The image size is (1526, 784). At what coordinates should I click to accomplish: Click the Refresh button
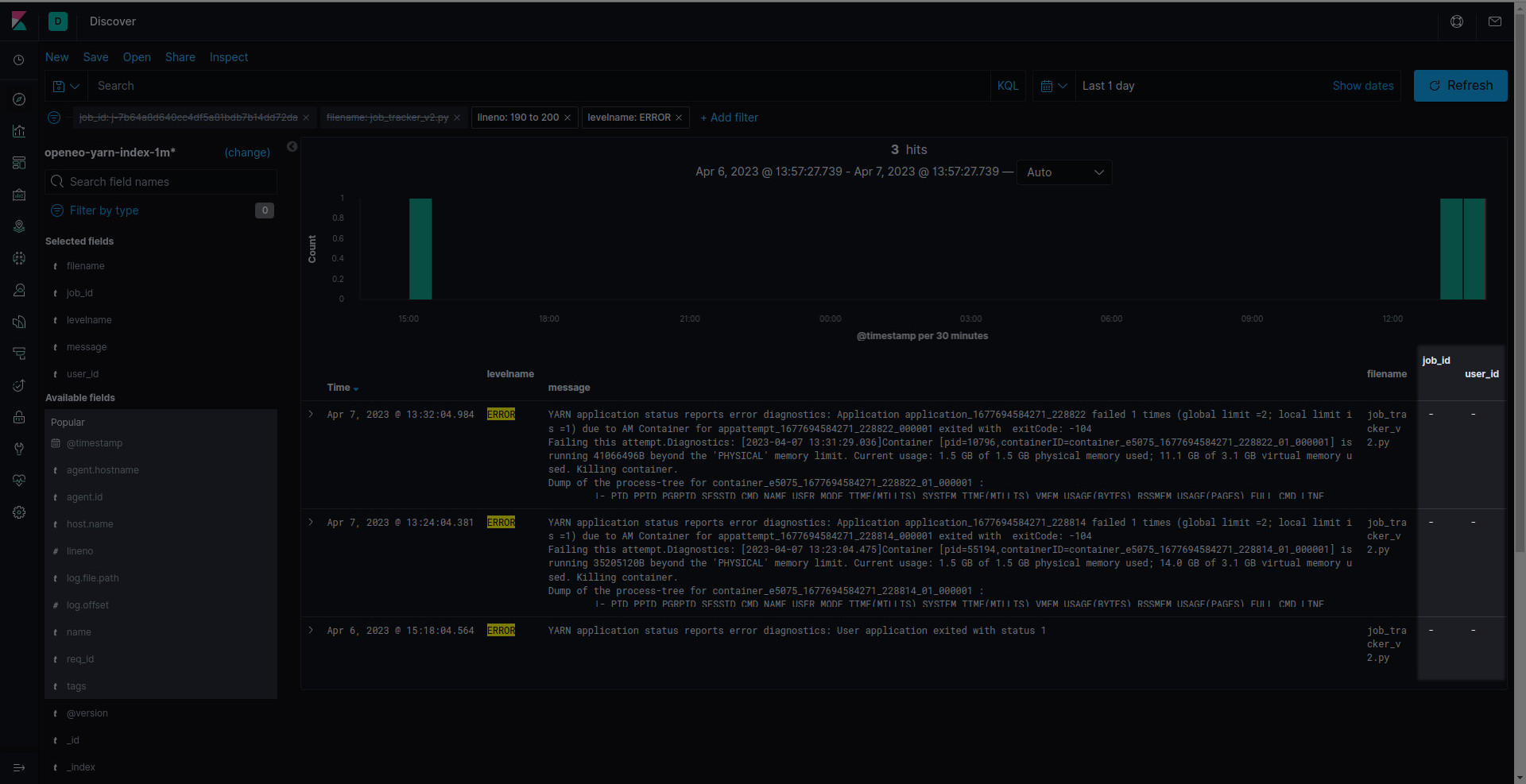coord(1460,86)
